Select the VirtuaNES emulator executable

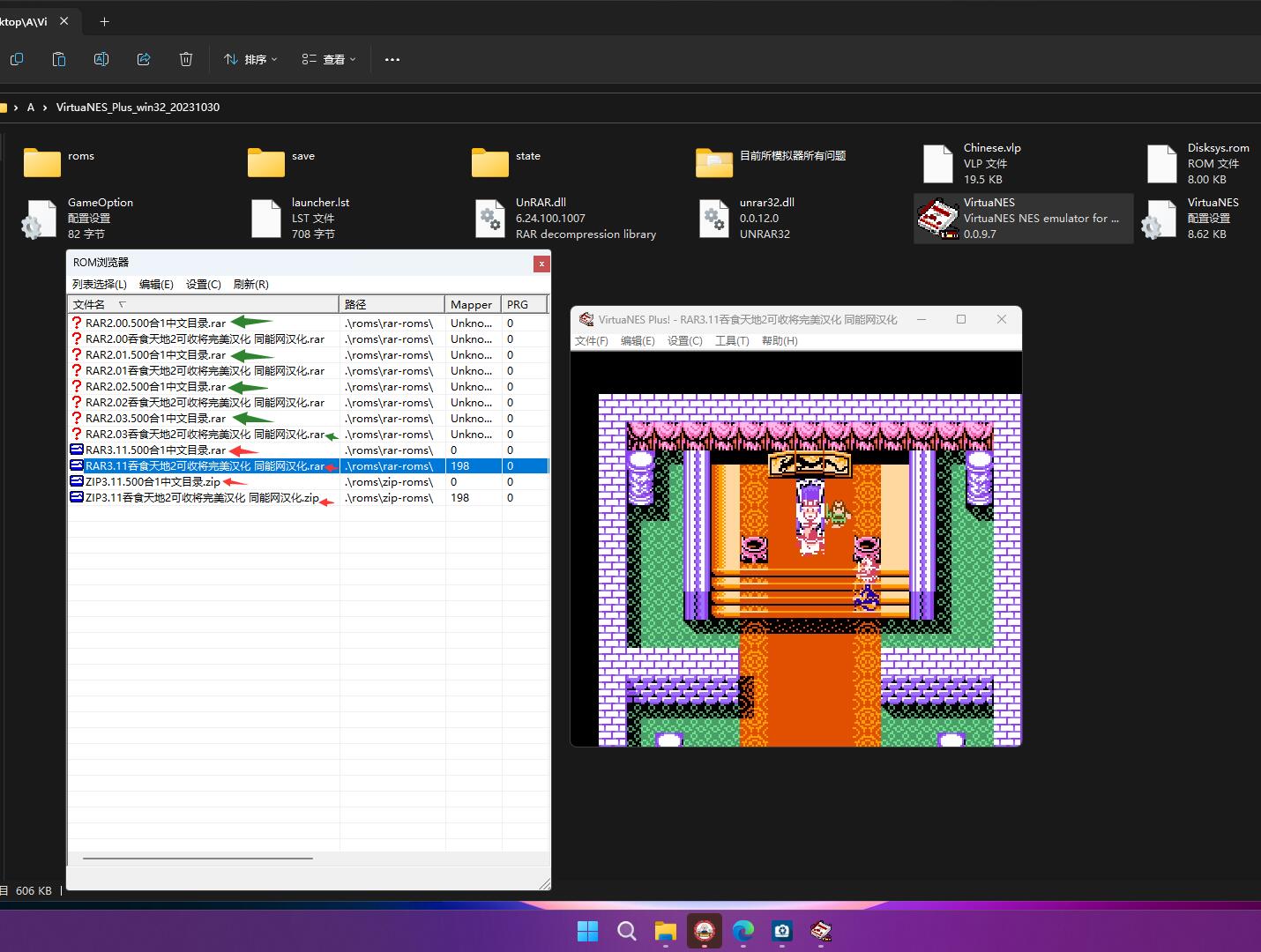click(x=1023, y=218)
